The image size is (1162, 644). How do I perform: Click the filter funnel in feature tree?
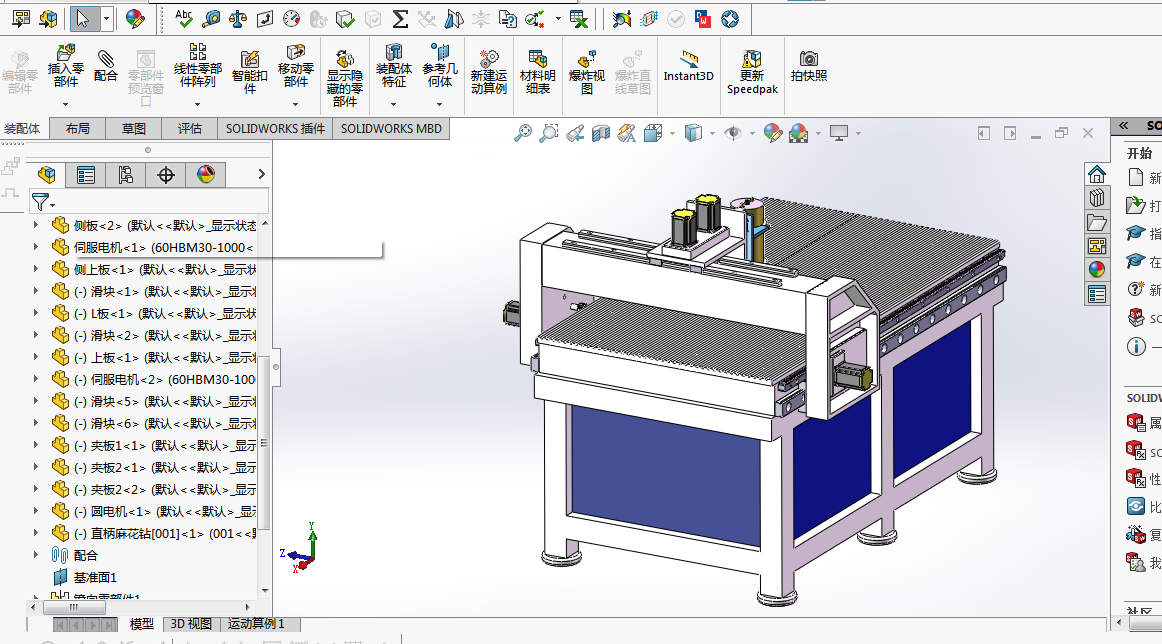(x=41, y=202)
